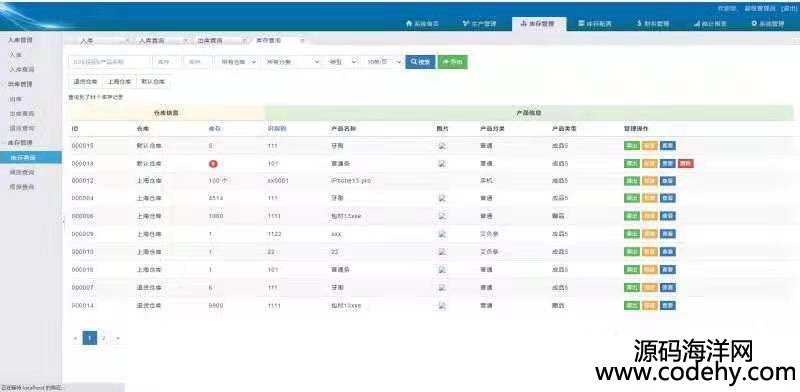Select the 上海仓库 warehouse filter button

[119, 82]
